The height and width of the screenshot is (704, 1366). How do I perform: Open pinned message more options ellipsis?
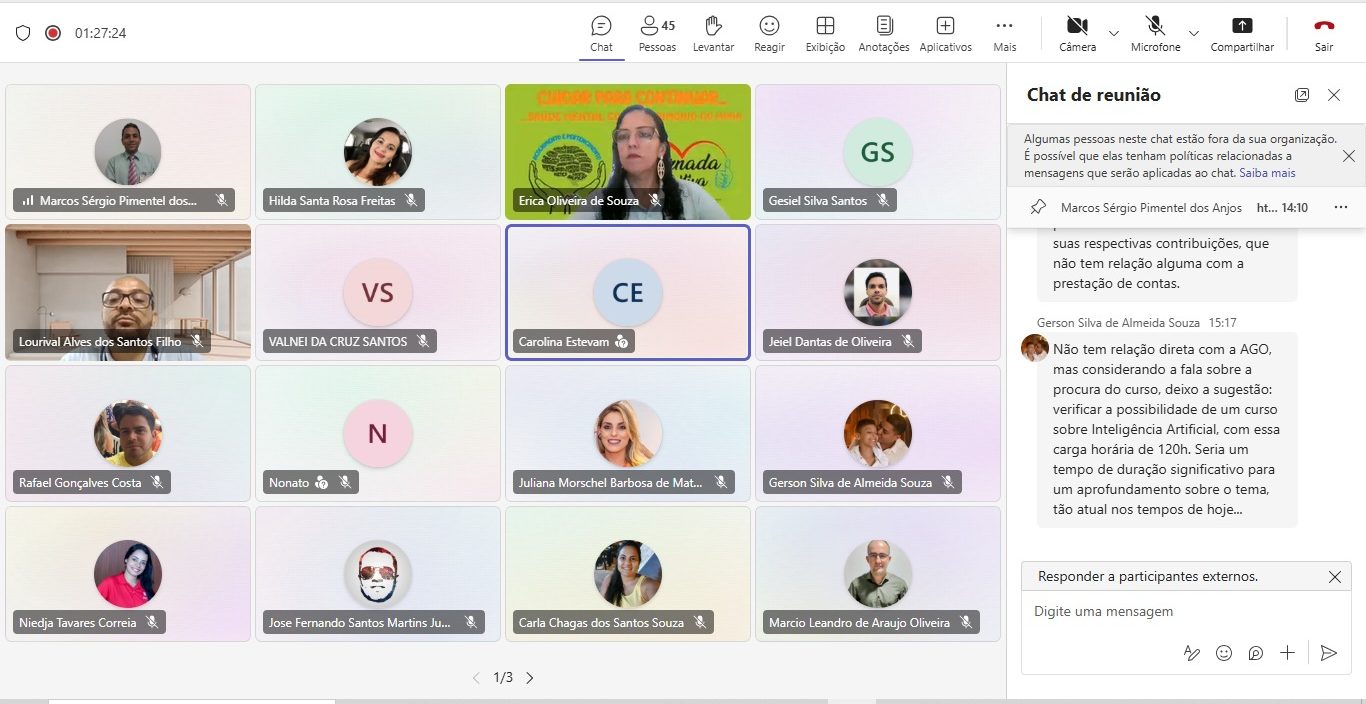pos(1341,207)
